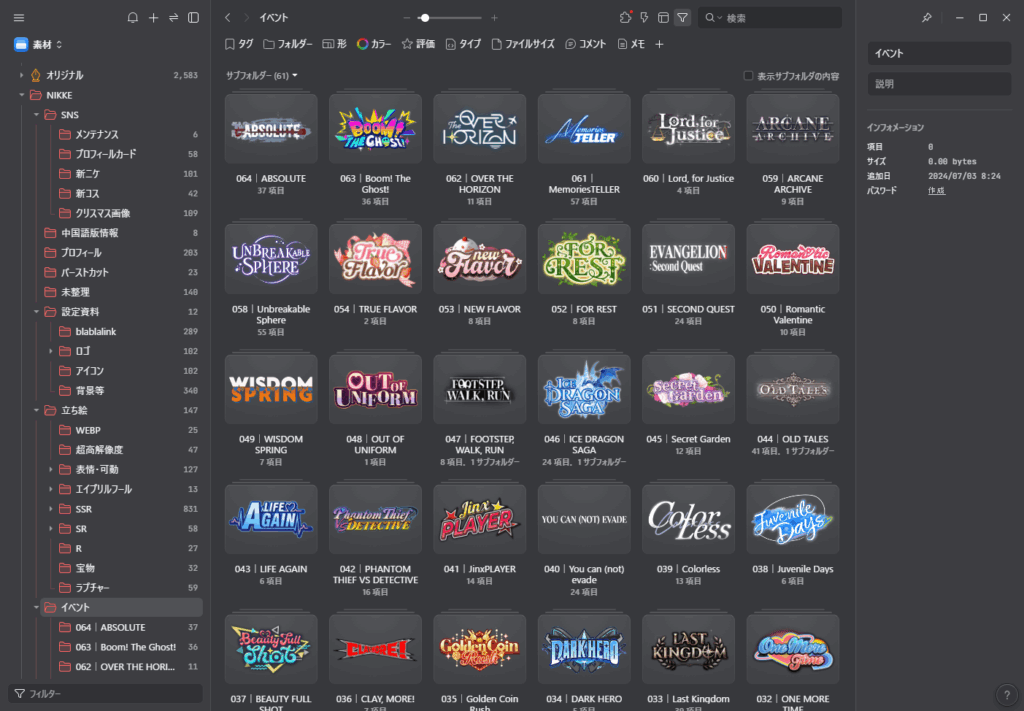Open the 039 Colorless thumbnail
Viewport: 1024px width, 711px height.
coord(688,519)
